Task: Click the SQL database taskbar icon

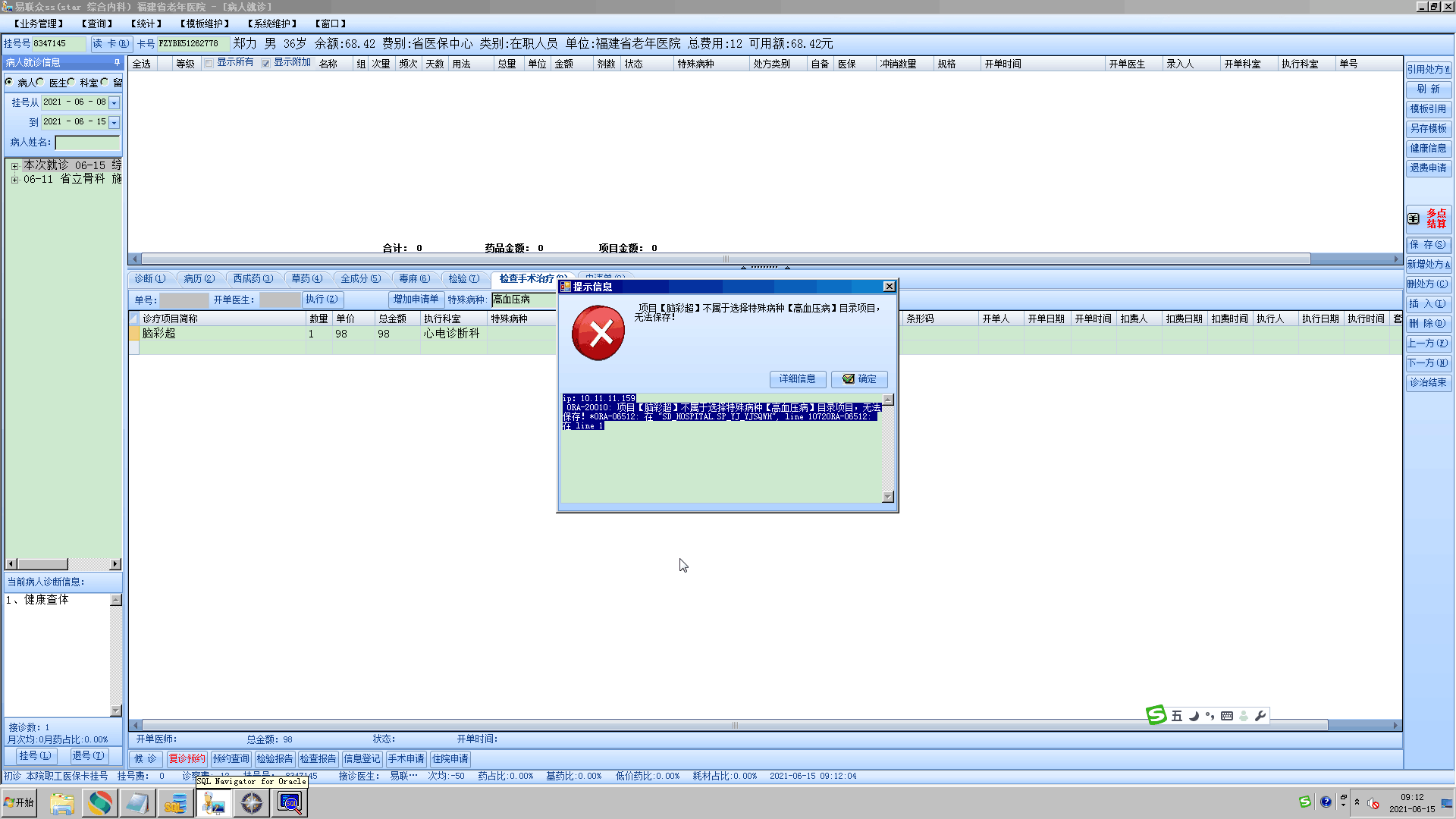Action: point(175,802)
